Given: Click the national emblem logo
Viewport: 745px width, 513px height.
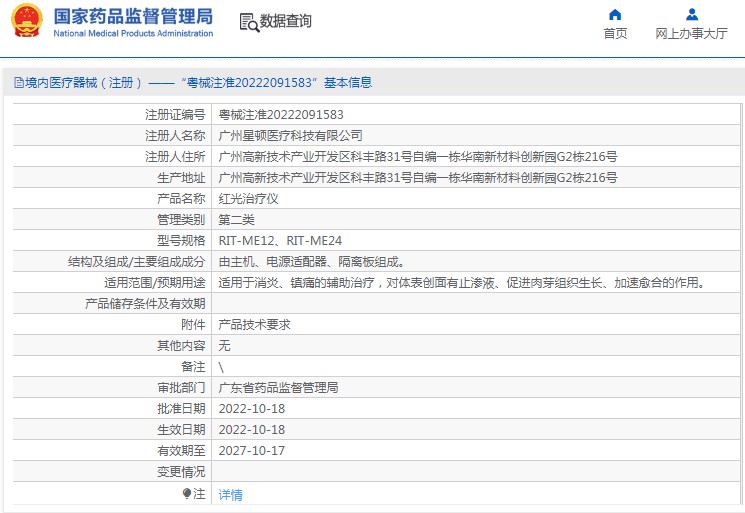Looking at the screenshot, I should [27, 20].
